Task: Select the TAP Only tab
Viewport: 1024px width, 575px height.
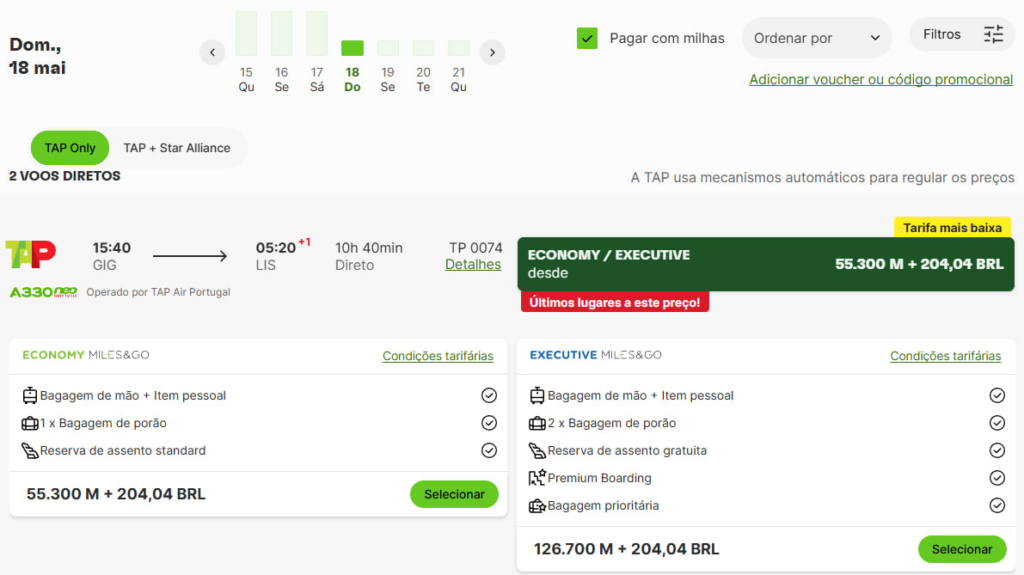Action: click(x=70, y=148)
